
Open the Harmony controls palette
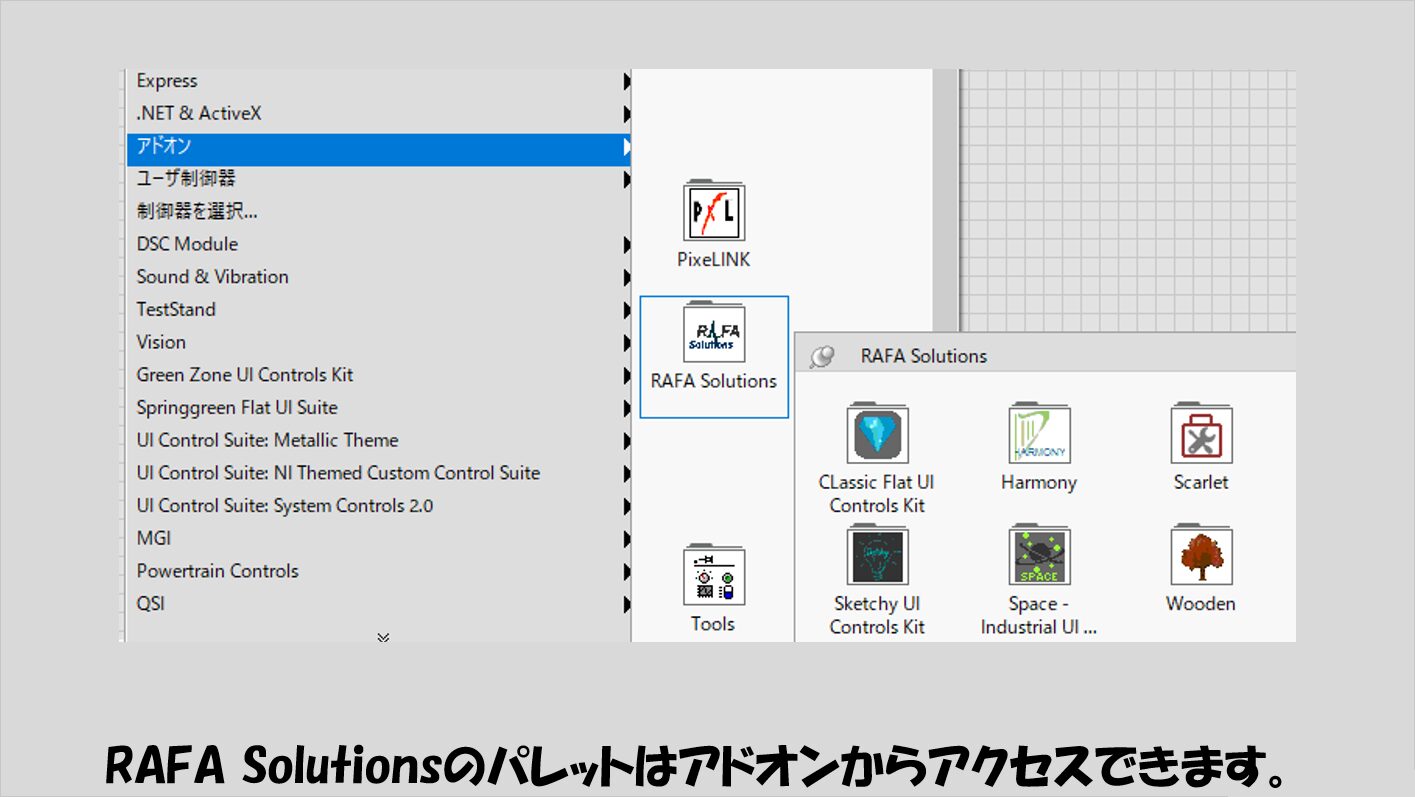click(x=1039, y=434)
